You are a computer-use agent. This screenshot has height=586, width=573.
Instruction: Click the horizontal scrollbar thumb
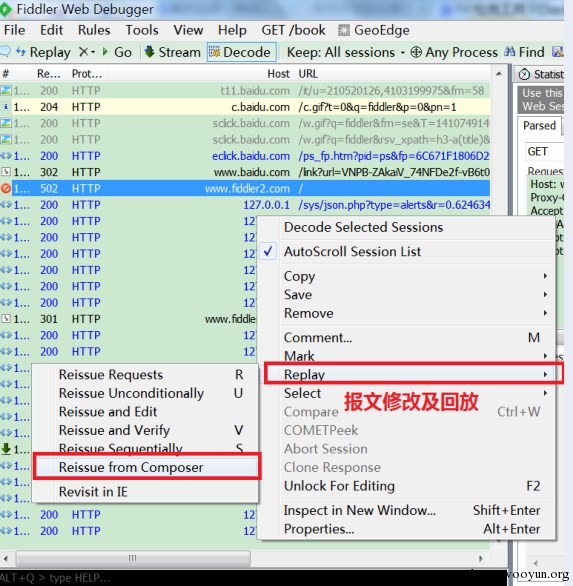click(x=133, y=558)
